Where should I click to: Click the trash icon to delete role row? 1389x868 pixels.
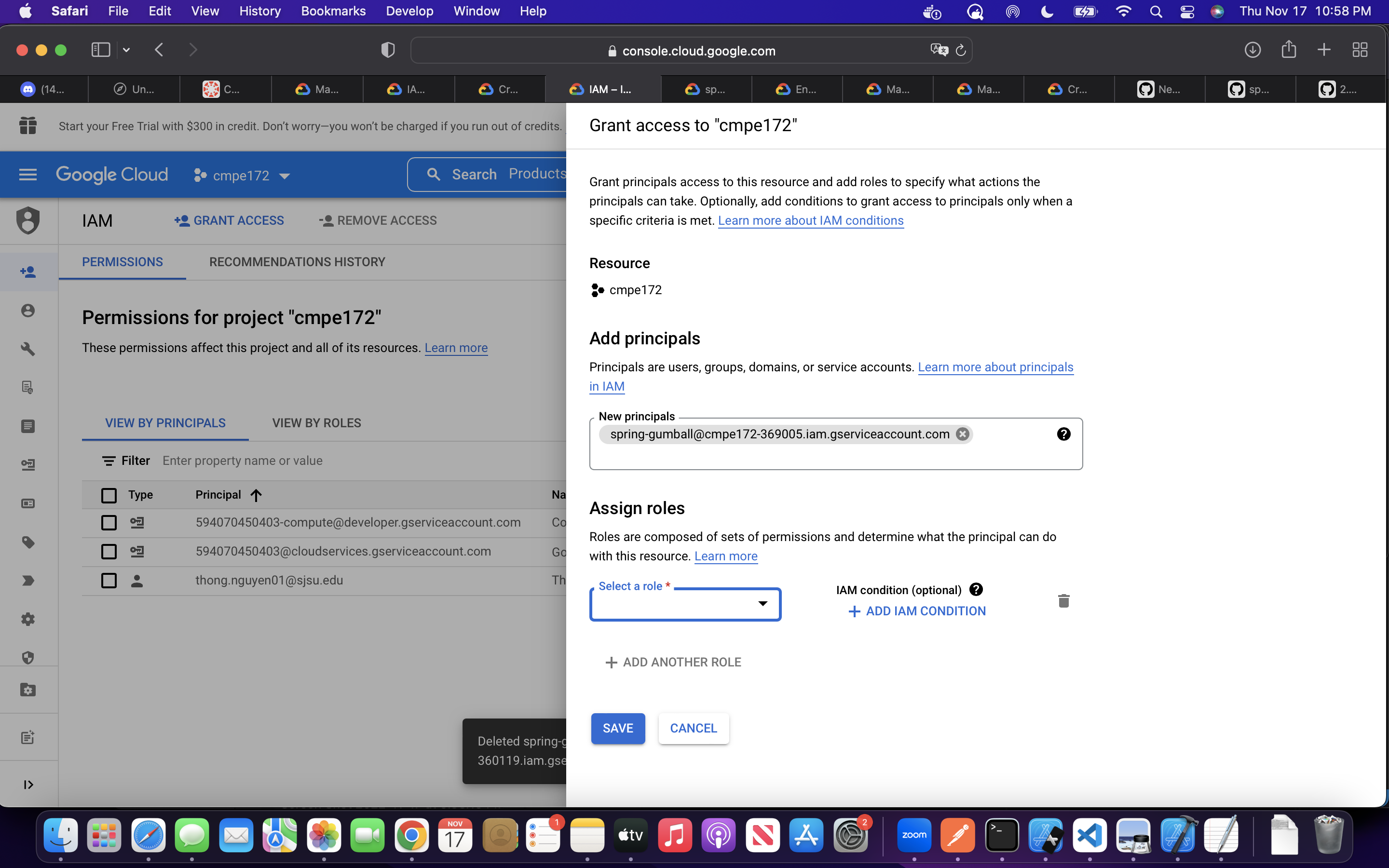click(1063, 601)
